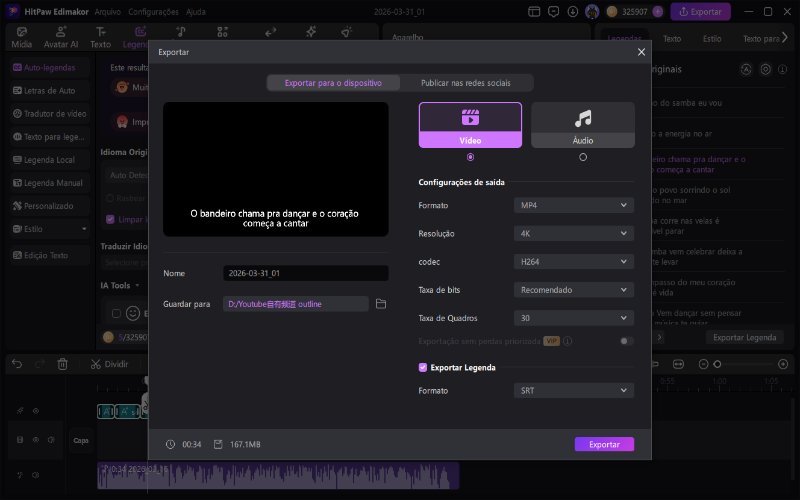The image size is (800, 500).
Task: Switch to Publicar nas redes sociais tab
Action: click(x=467, y=83)
